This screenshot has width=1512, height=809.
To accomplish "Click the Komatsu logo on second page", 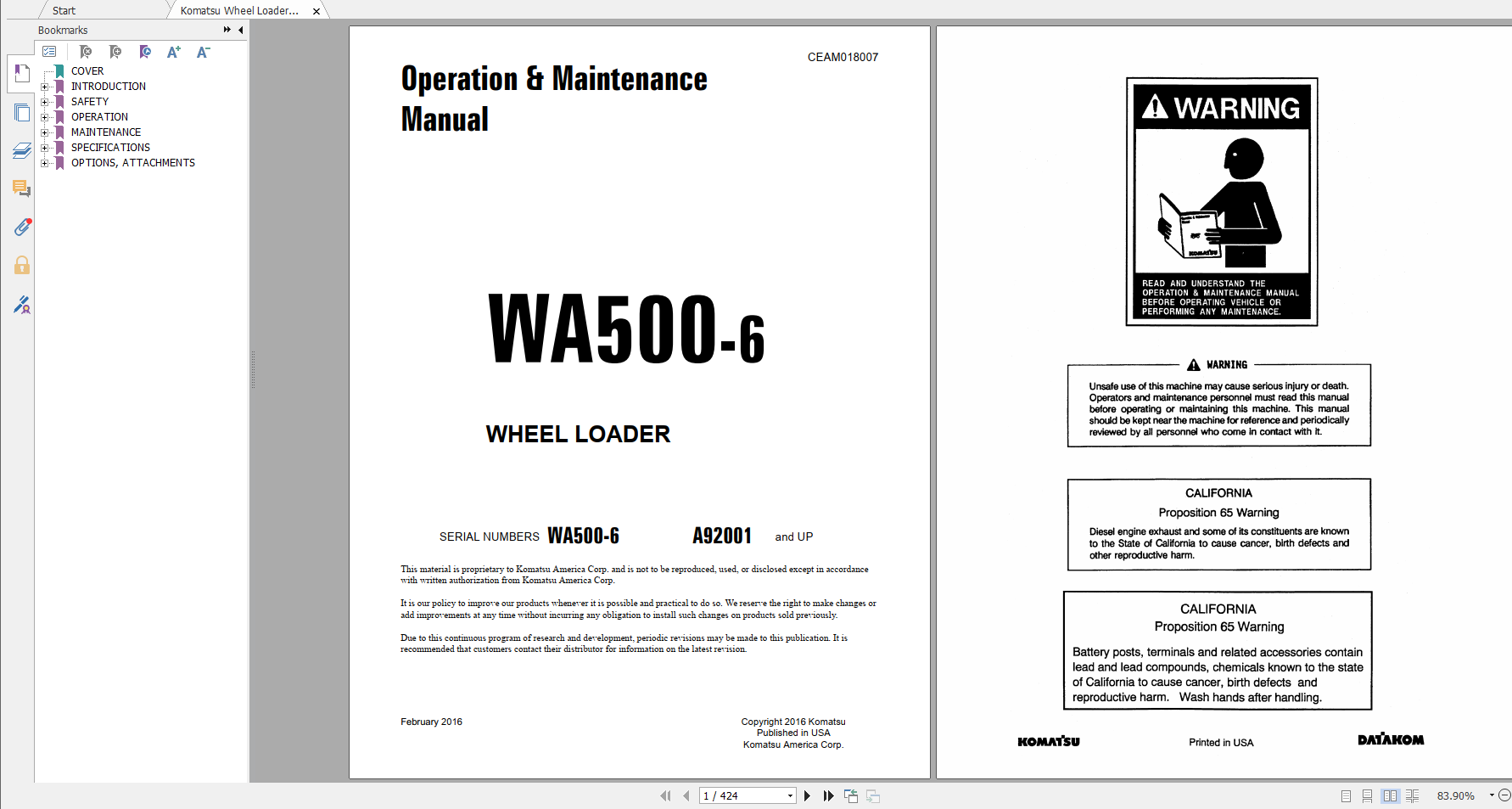I will pos(1049,741).
